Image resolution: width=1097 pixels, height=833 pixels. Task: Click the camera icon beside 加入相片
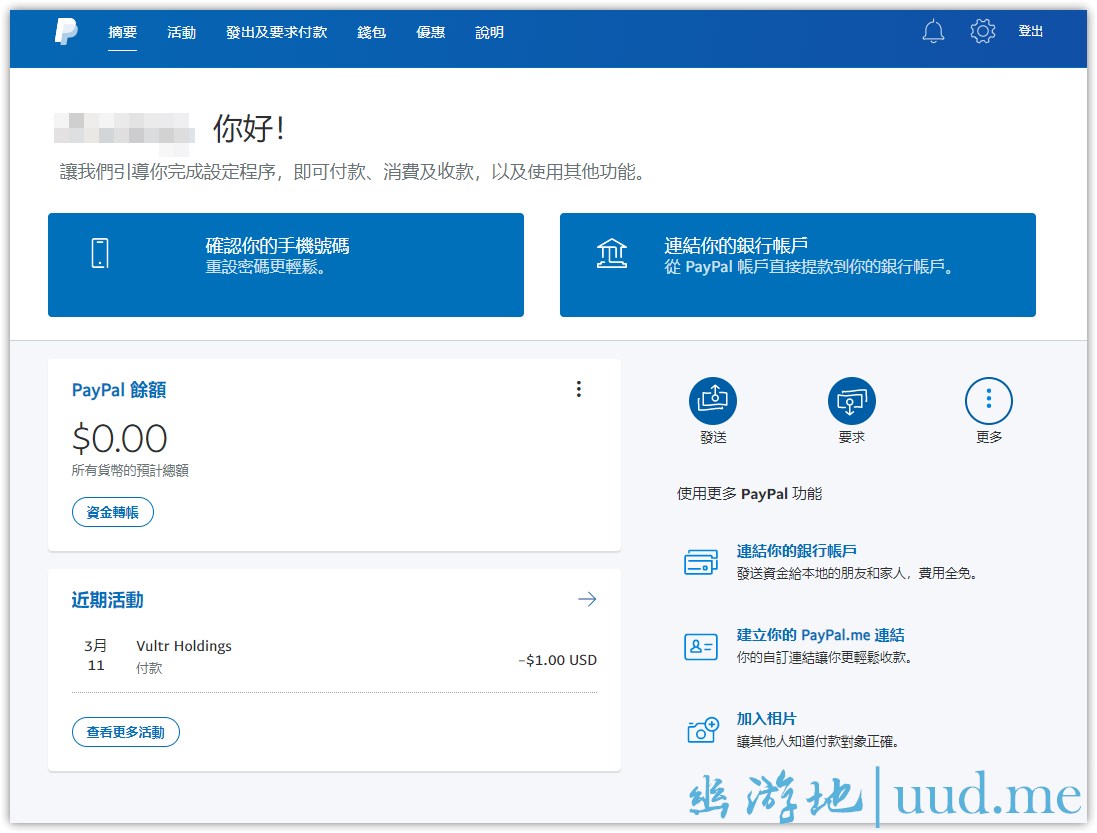703,730
